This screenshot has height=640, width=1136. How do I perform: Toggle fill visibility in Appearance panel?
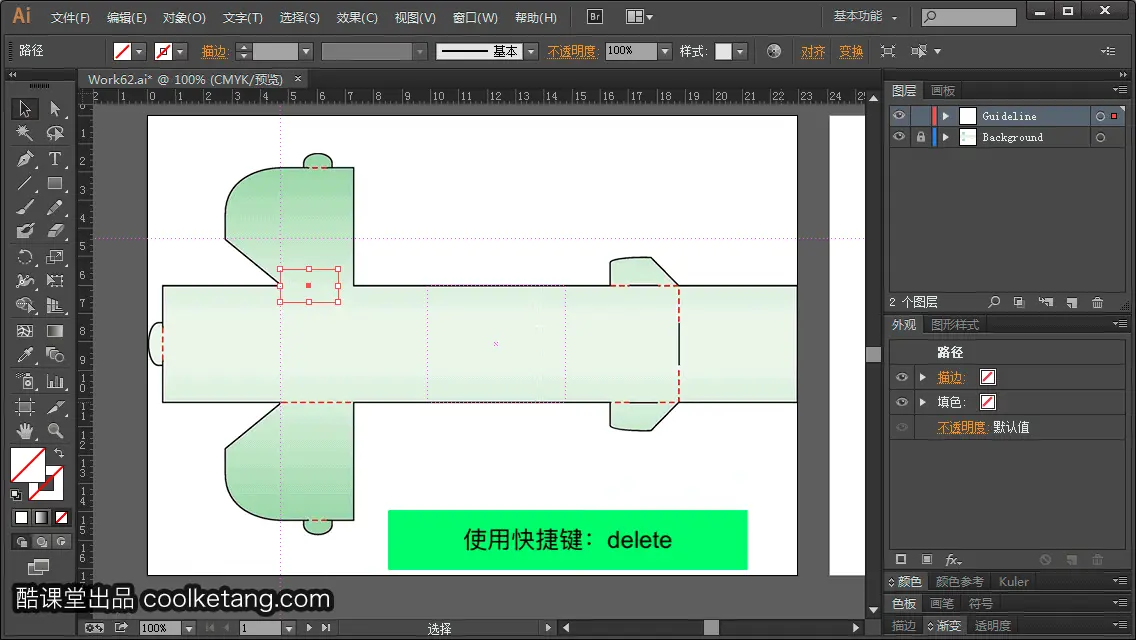pos(901,402)
